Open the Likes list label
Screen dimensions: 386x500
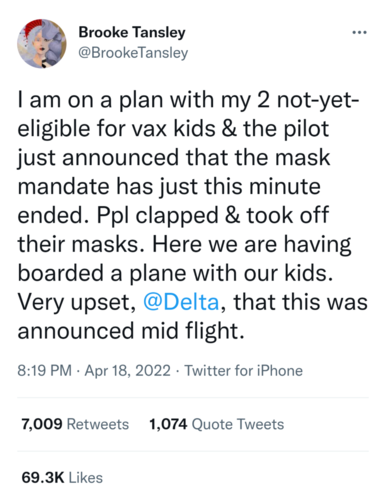[86, 478]
